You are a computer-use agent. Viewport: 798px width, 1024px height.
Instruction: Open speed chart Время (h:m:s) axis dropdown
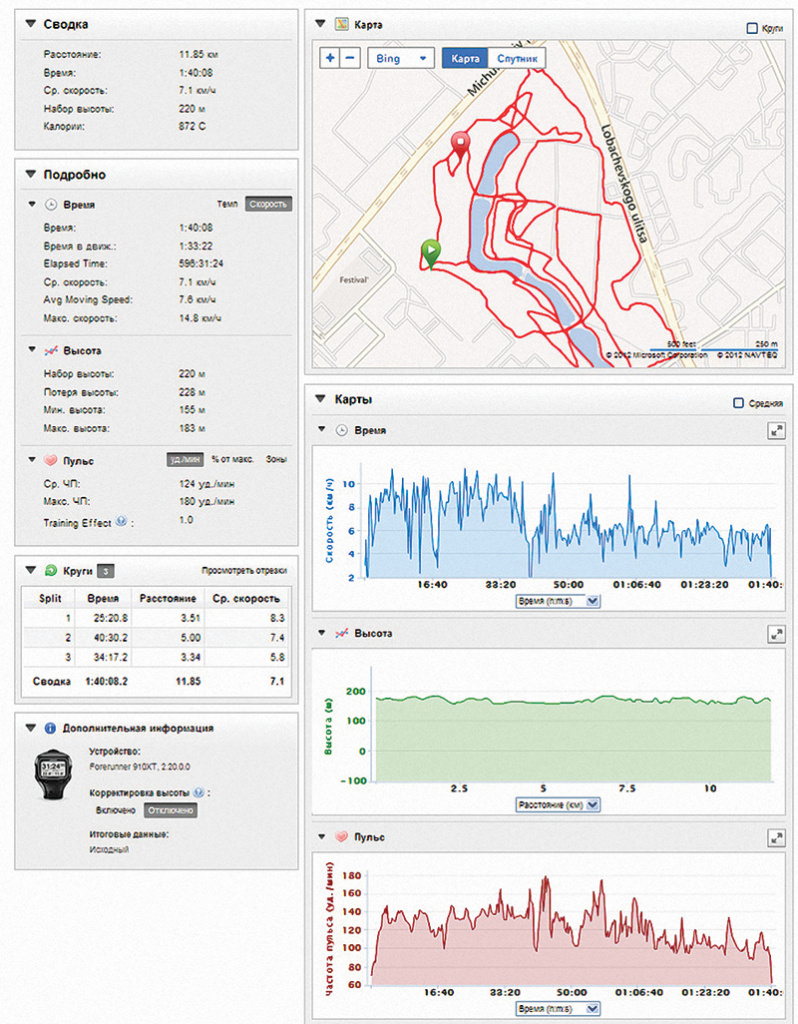click(558, 601)
